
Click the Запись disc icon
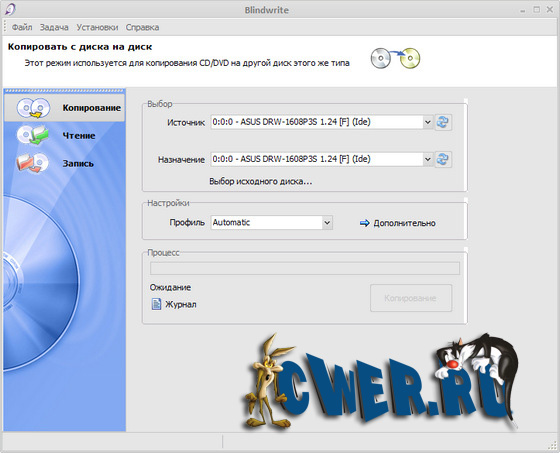(x=32, y=163)
